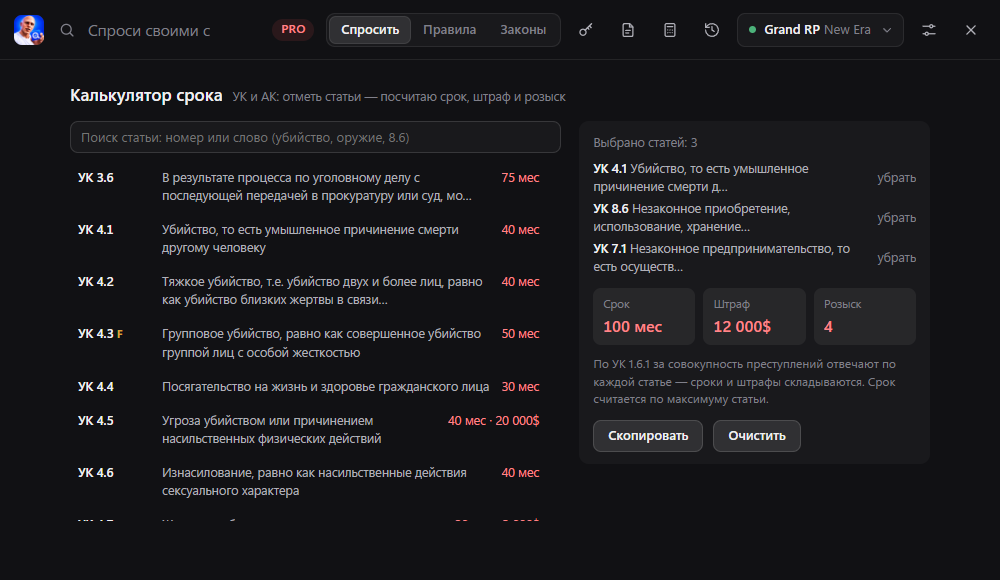Click the search magnifier icon
The height and width of the screenshot is (580, 1000).
pyautogui.click(x=67, y=30)
